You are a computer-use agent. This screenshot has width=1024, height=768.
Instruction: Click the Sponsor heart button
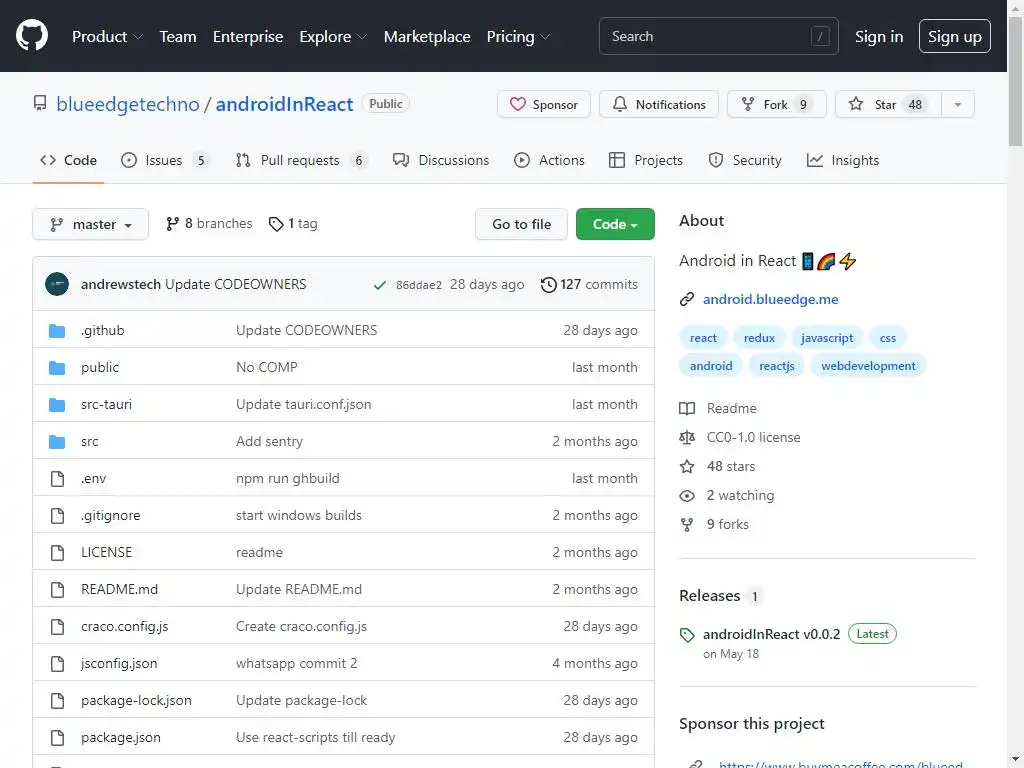point(544,104)
